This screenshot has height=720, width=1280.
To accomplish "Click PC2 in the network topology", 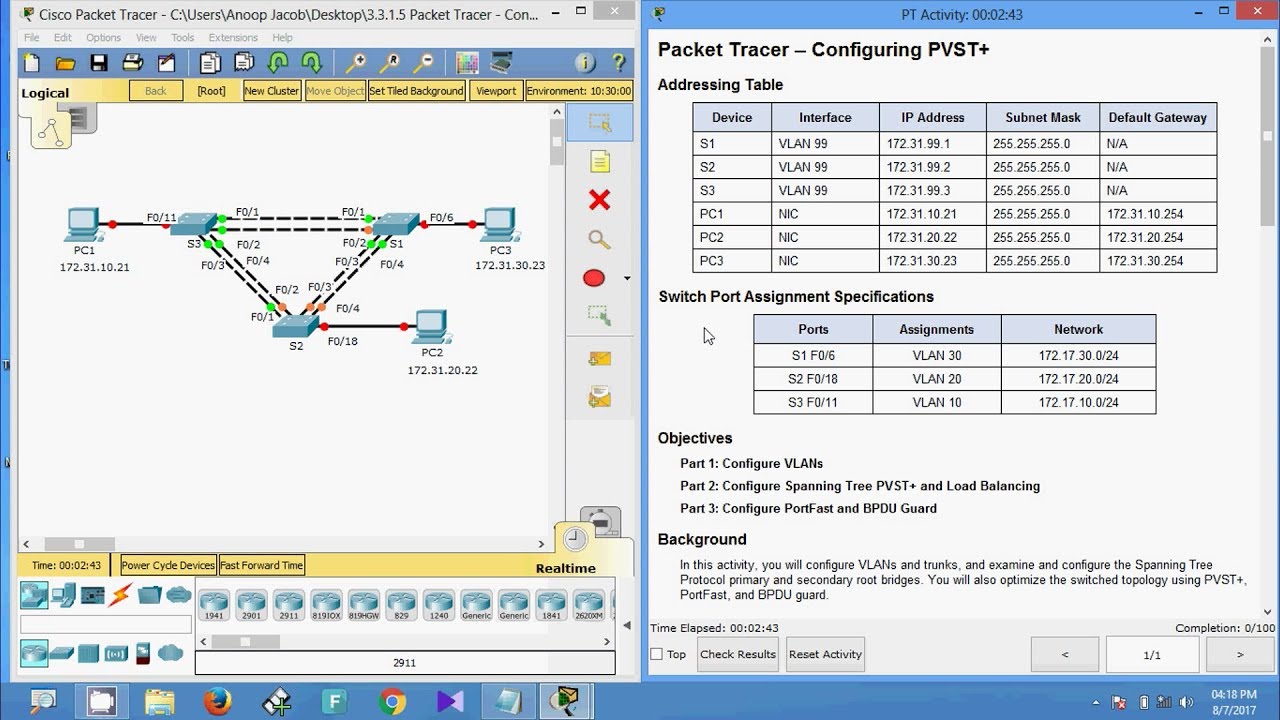I will click(x=432, y=328).
